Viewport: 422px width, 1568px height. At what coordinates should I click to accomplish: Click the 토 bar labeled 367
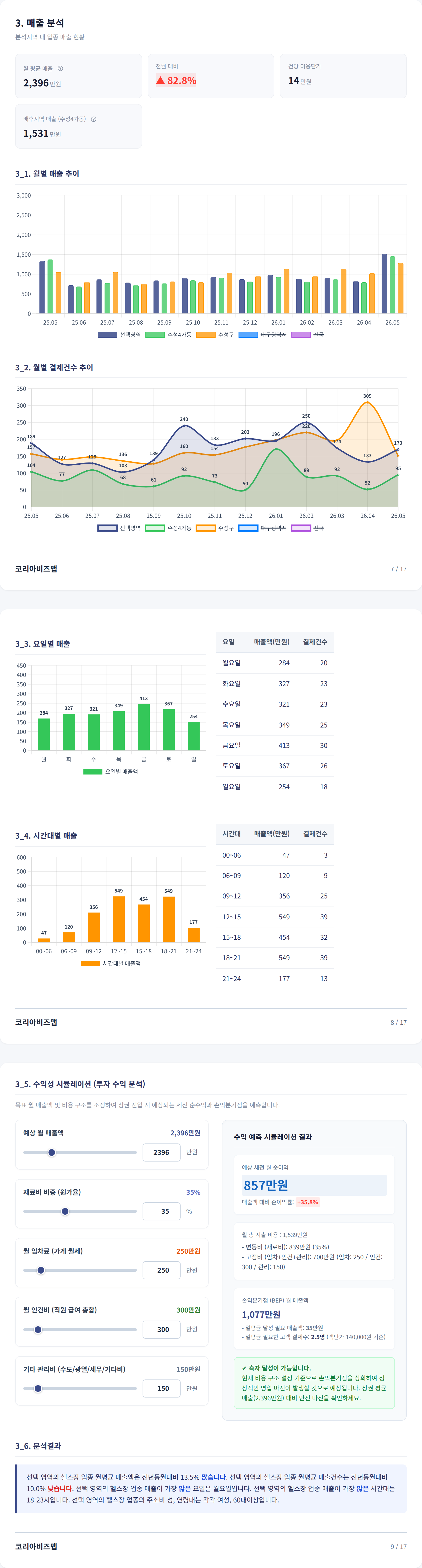point(169,730)
